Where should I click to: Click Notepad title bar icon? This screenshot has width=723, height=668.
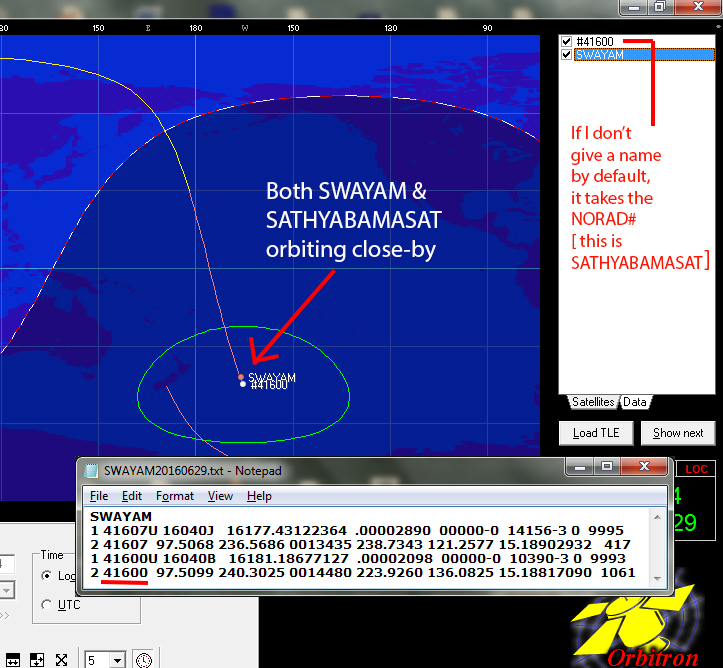click(91, 471)
